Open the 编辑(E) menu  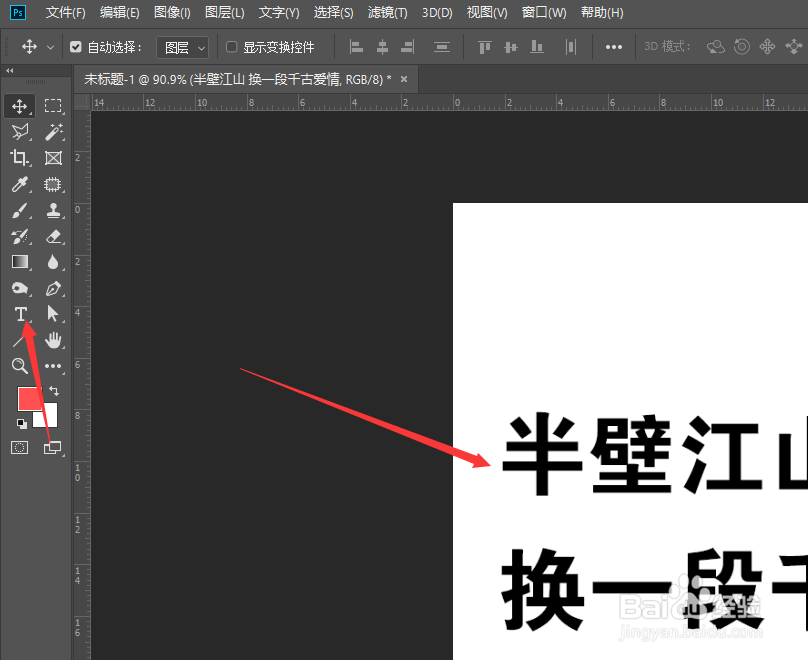120,12
